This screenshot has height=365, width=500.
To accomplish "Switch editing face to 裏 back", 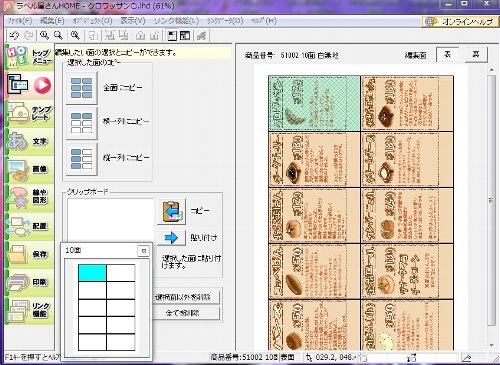I will pos(476,54).
